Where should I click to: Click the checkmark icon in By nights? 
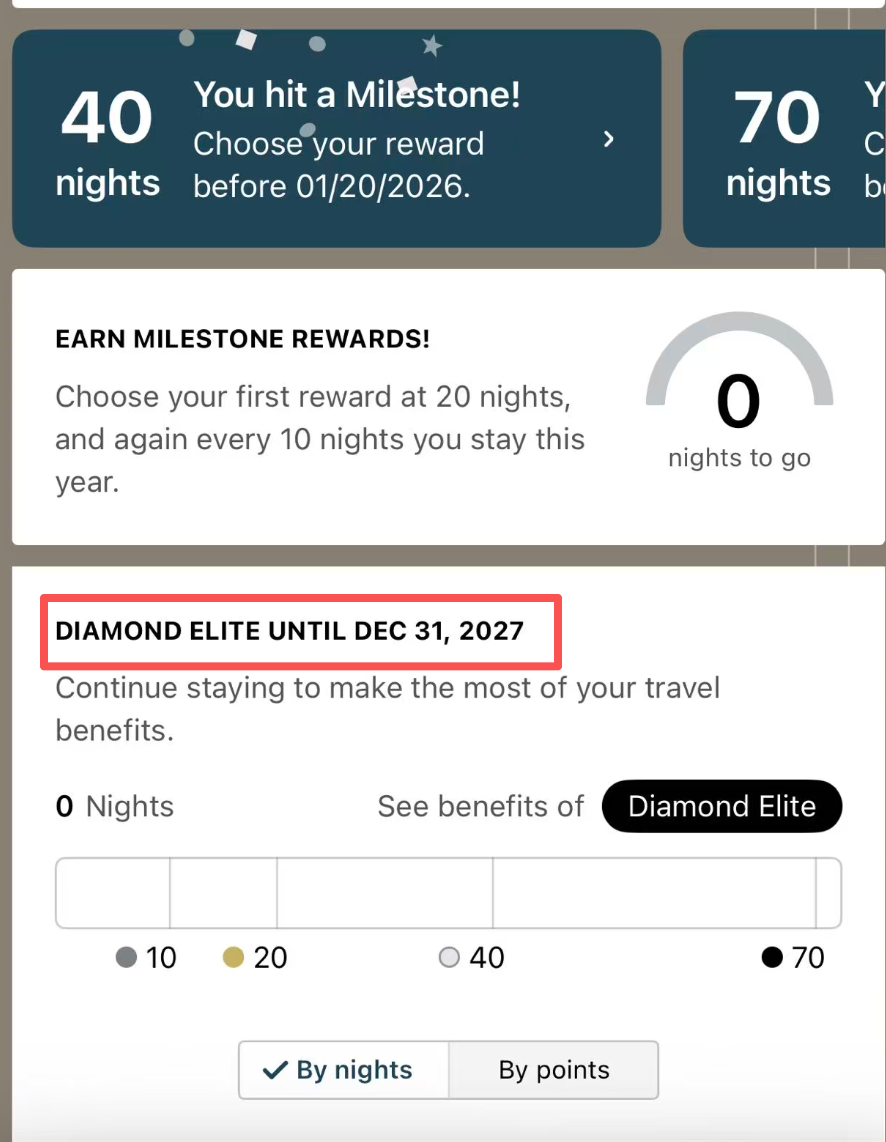[274, 1070]
